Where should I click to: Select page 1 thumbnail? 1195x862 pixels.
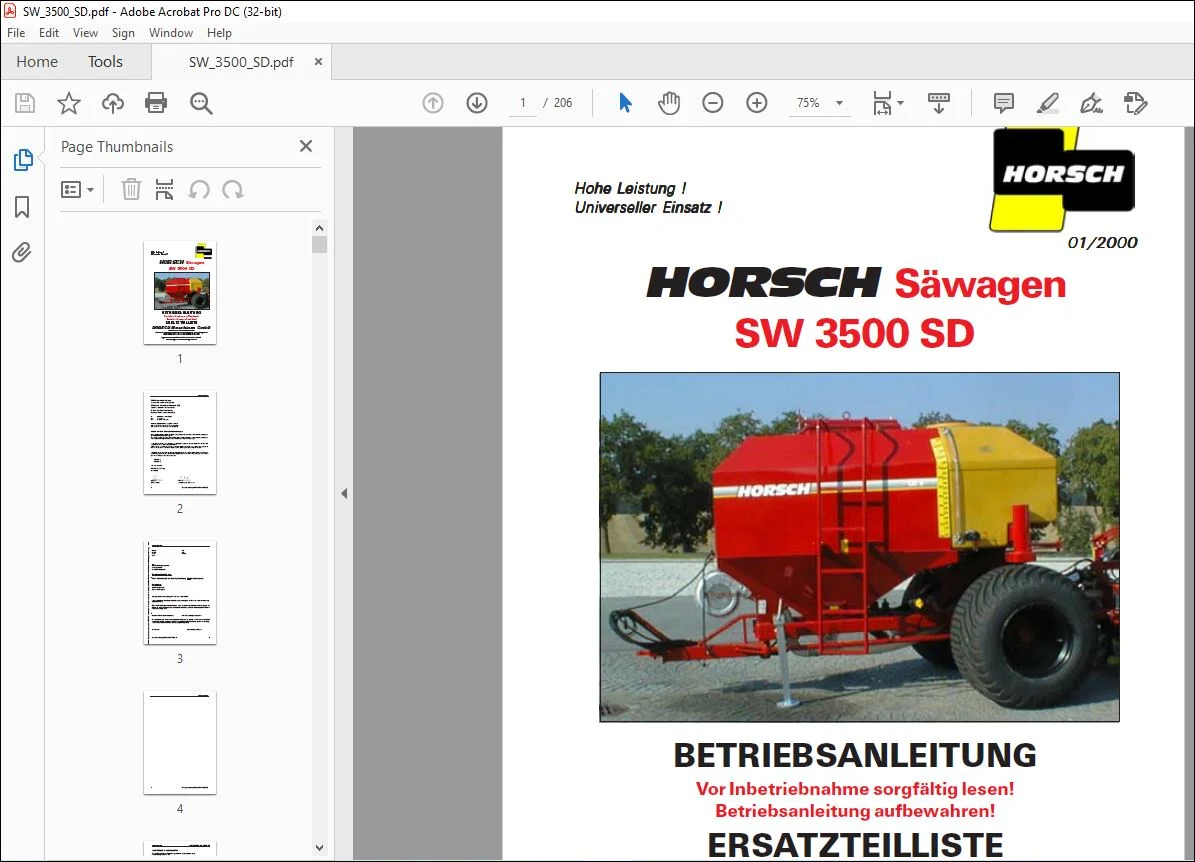(x=180, y=293)
